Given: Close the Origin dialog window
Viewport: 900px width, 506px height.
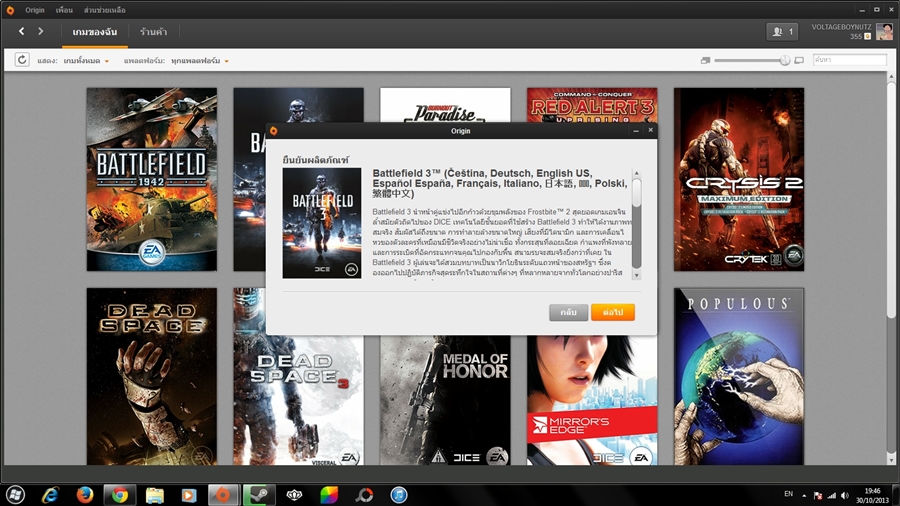Looking at the screenshot, I should pyautogui.click(x=650, y=130).
